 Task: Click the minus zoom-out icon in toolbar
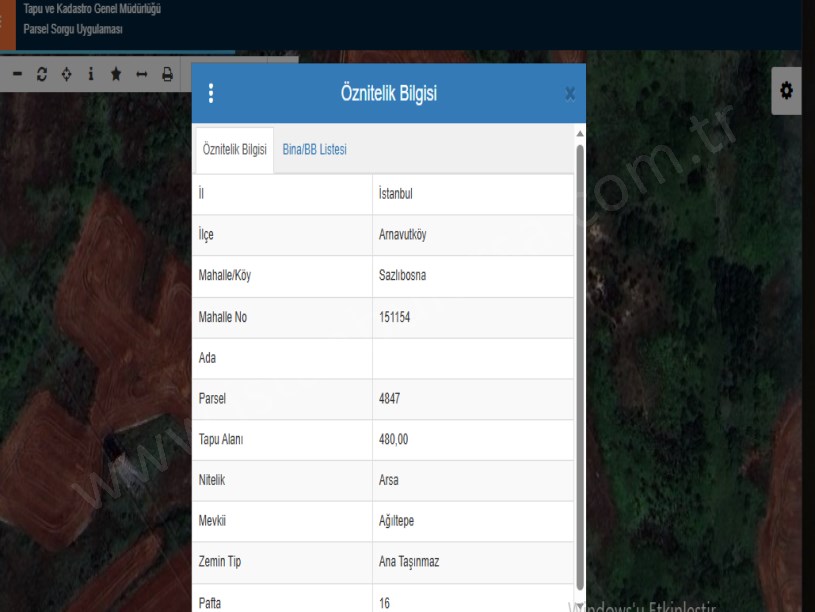click(18, 75)
